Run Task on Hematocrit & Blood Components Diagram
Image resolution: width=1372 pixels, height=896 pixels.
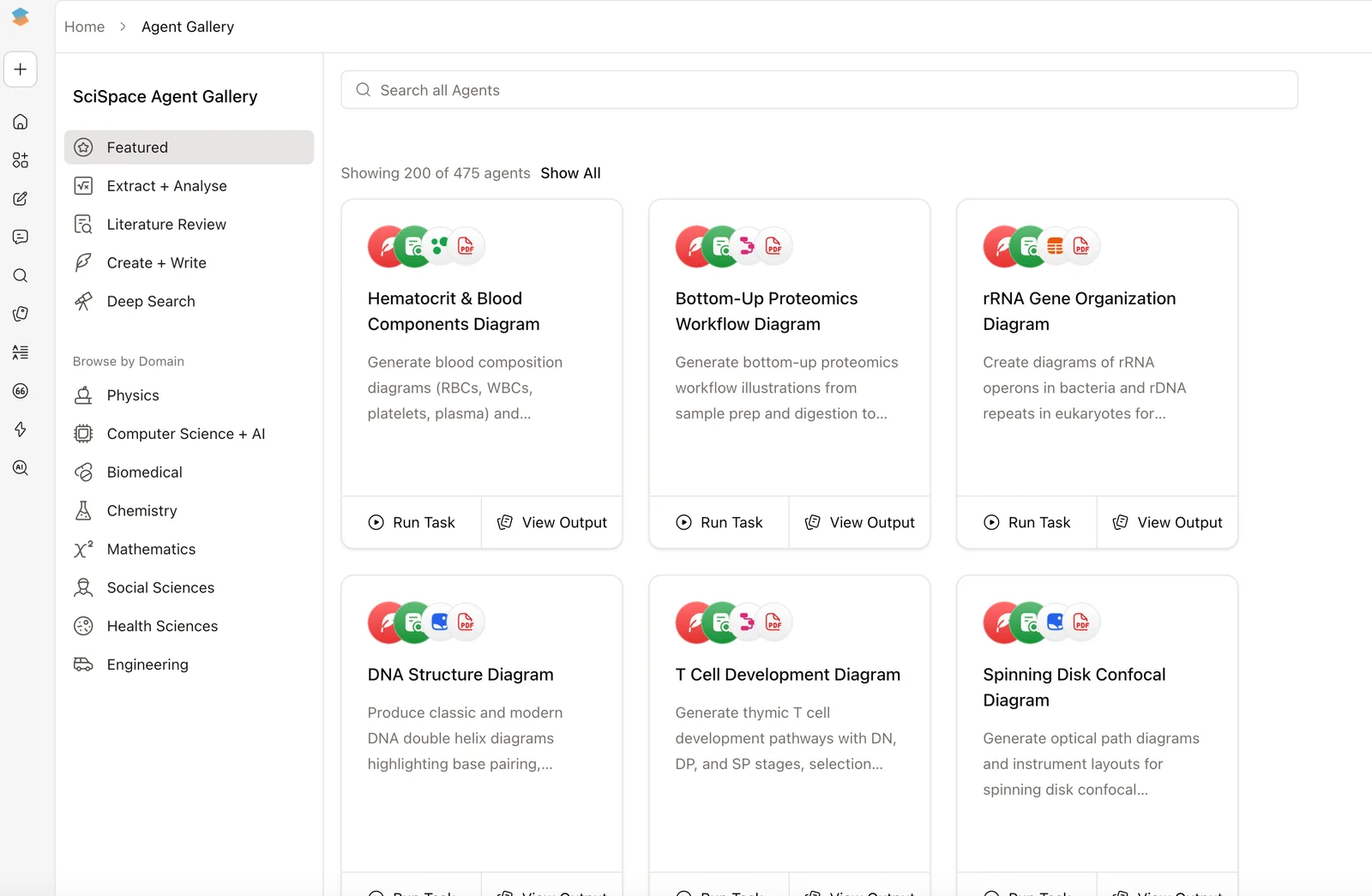click(x=411, y=522)
